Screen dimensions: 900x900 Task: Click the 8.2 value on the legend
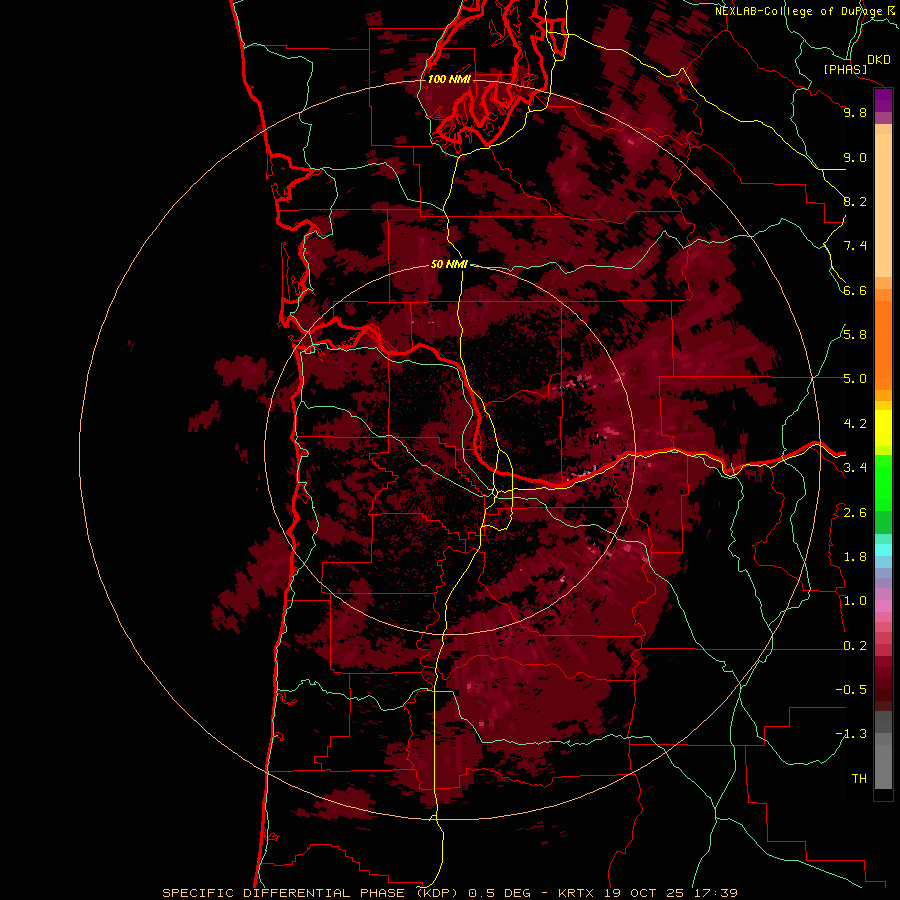click(x=855, y=201)
